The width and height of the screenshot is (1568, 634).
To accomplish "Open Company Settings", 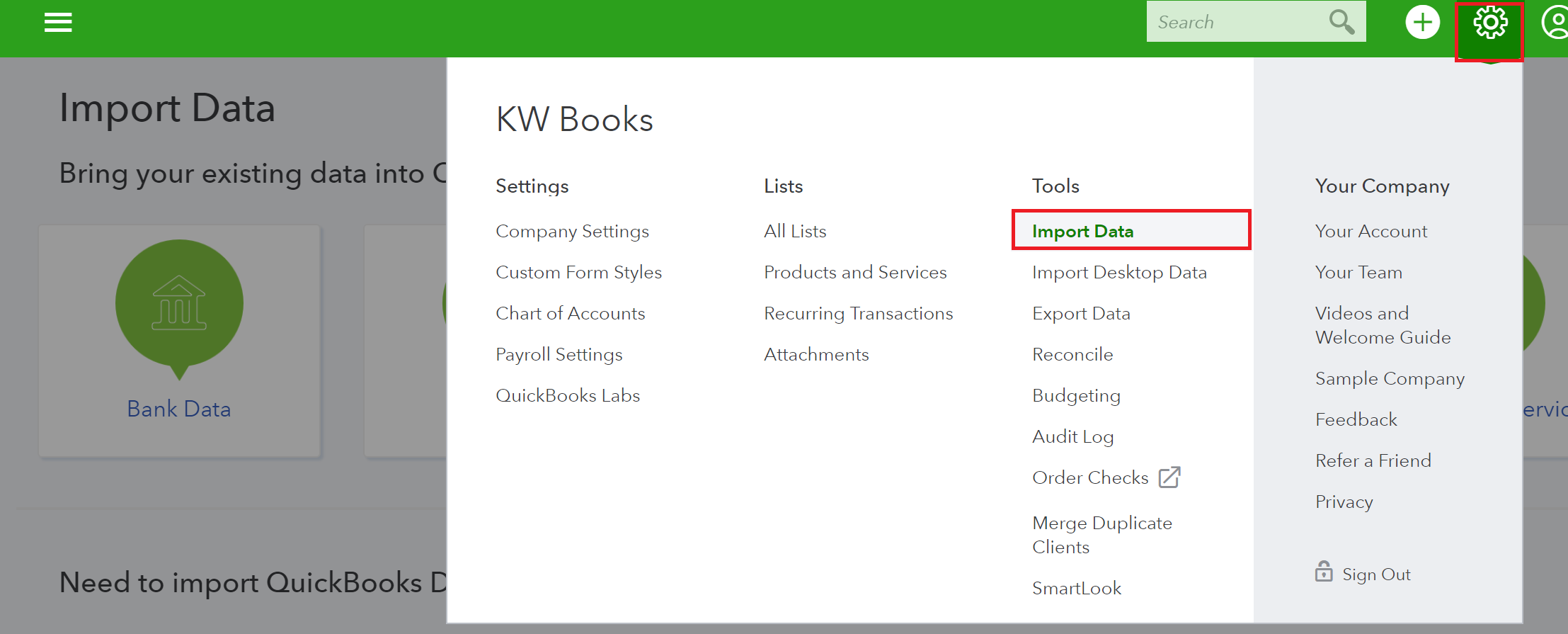I will click(x=572, y=232).
